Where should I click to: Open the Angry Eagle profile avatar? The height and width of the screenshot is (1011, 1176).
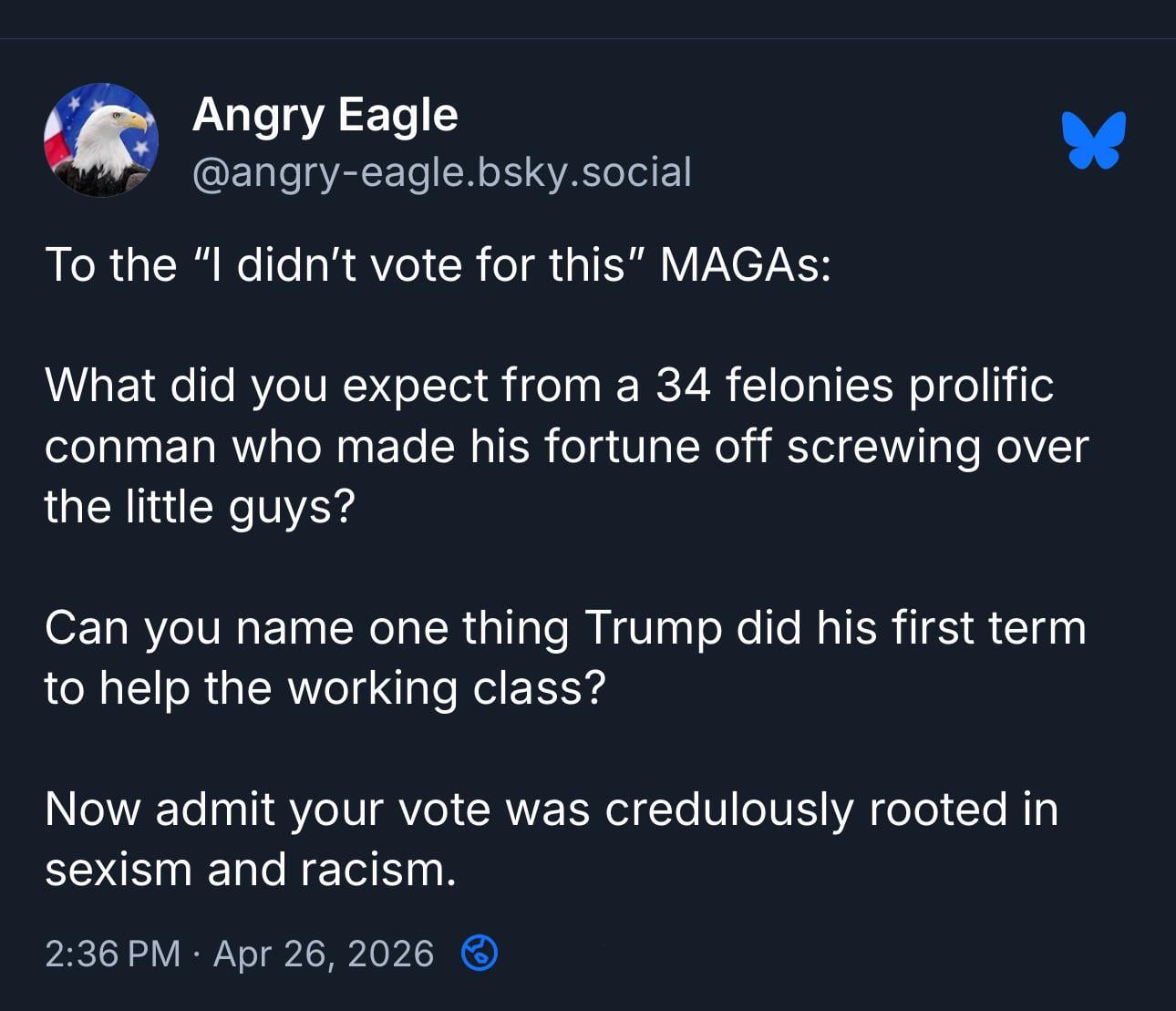[x=101, y=140]
